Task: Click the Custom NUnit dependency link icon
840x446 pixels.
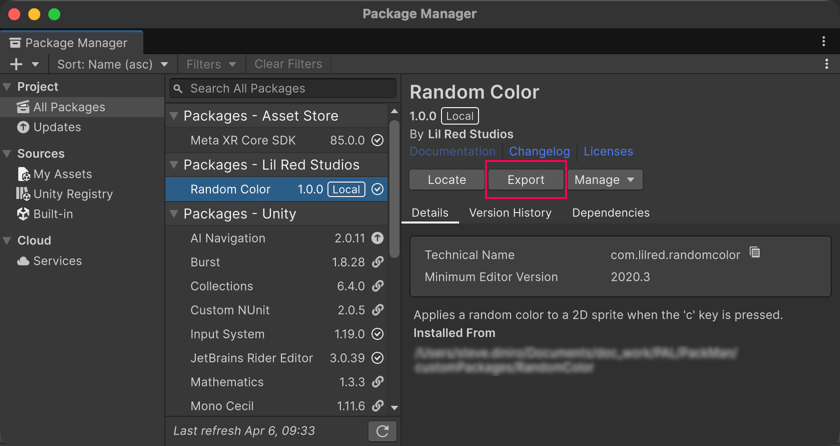Action: tap(378, 310)
